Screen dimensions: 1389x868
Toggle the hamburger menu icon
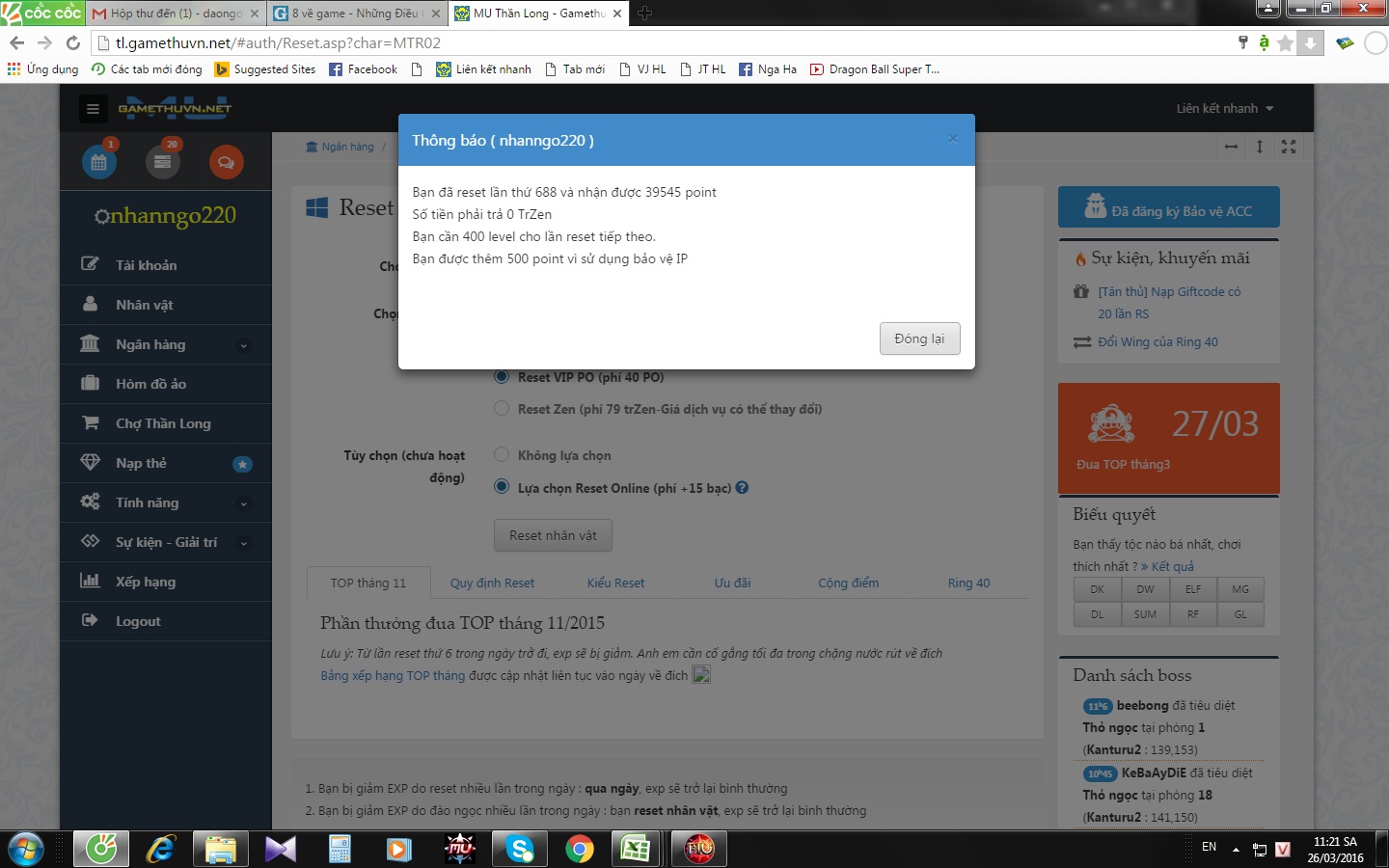(94, 109)
